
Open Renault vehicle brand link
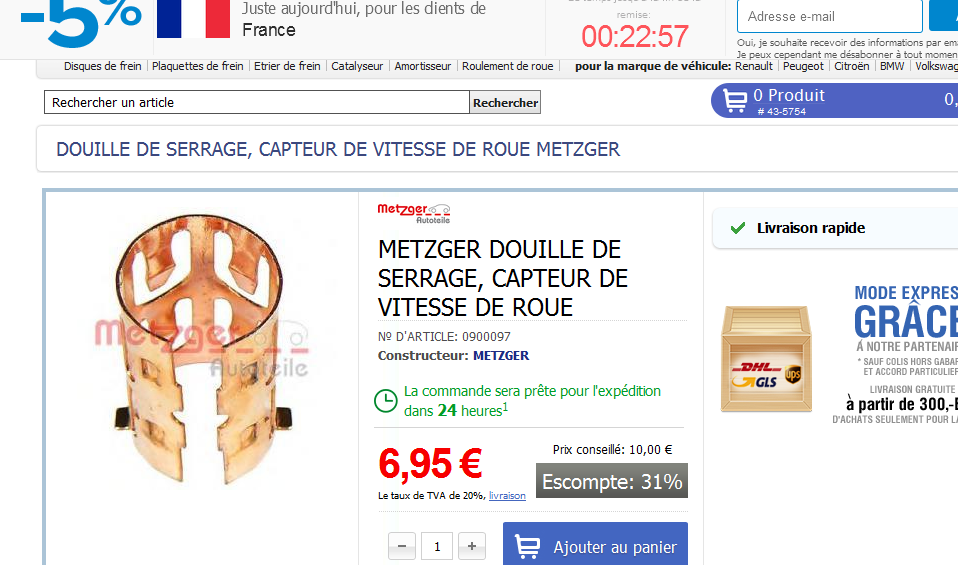click(x=753, y=66)
